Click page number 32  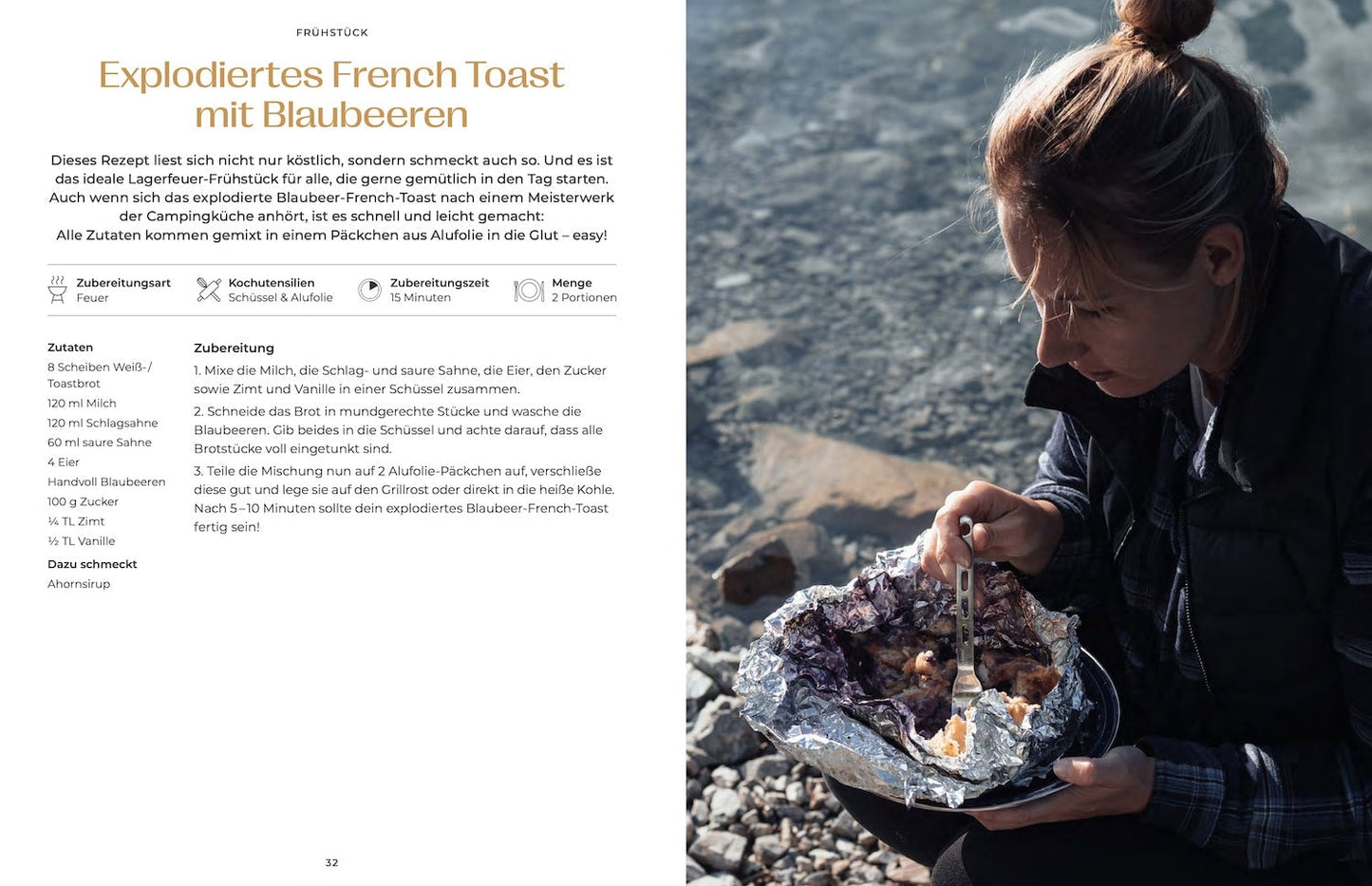[331, 862]
